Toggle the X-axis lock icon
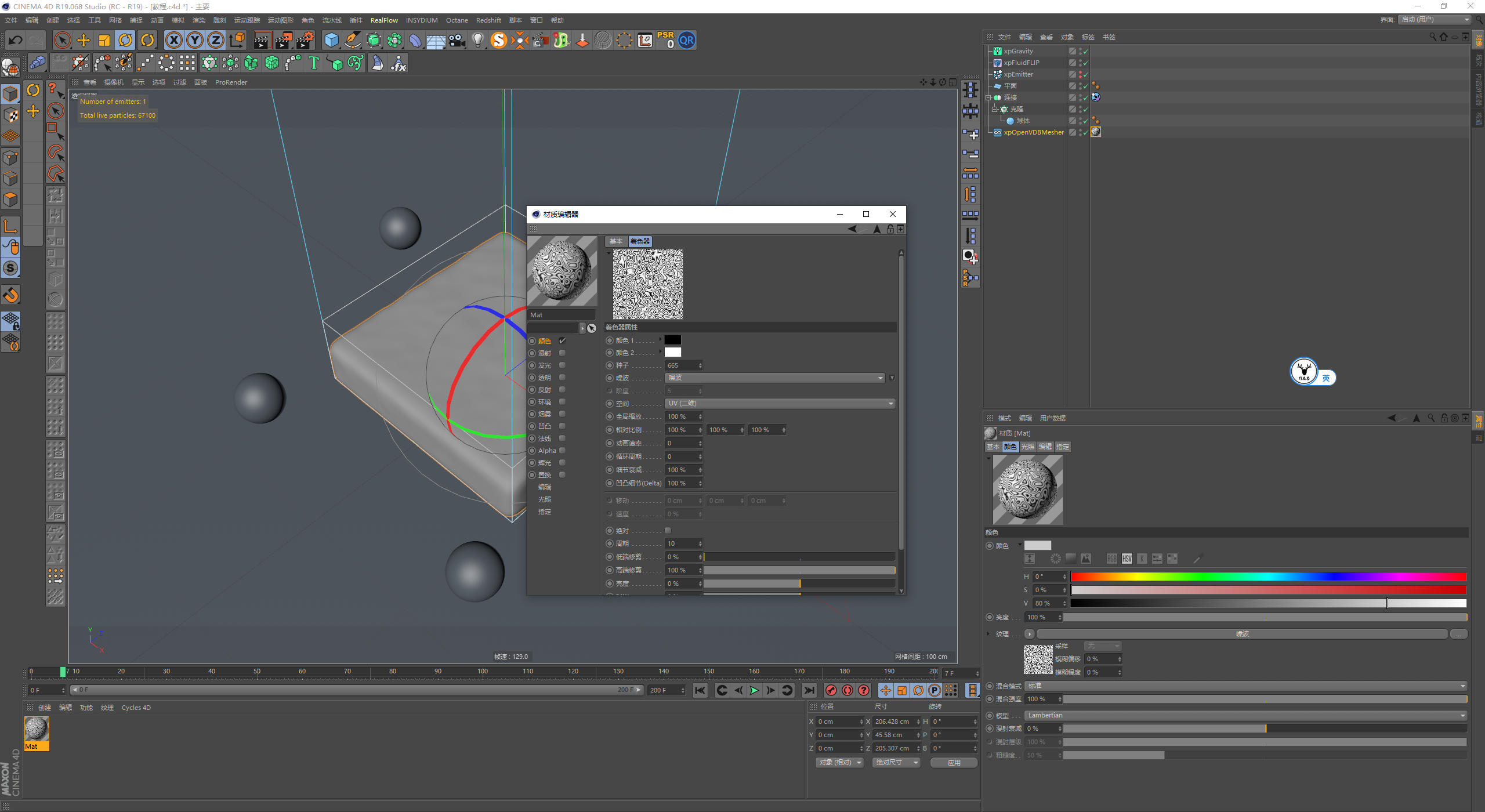1485x812 pixels. click(x=173, y=40)
